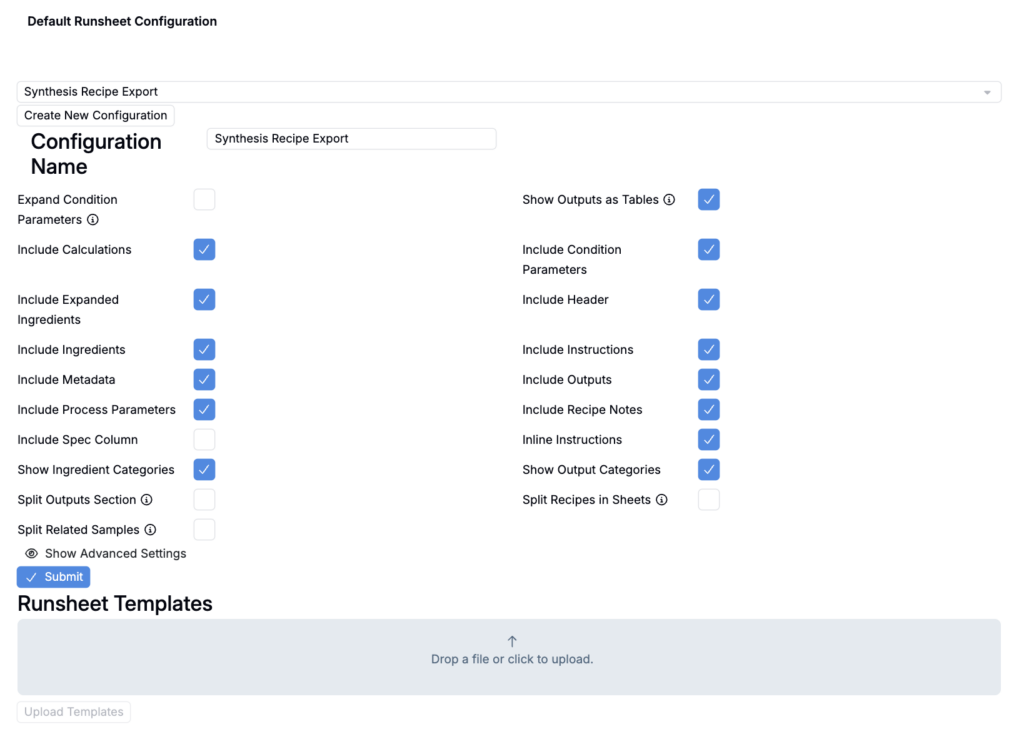Click the eye icon for advanced settings
This screenshot has width=1024, height=744.
point(31,554)
